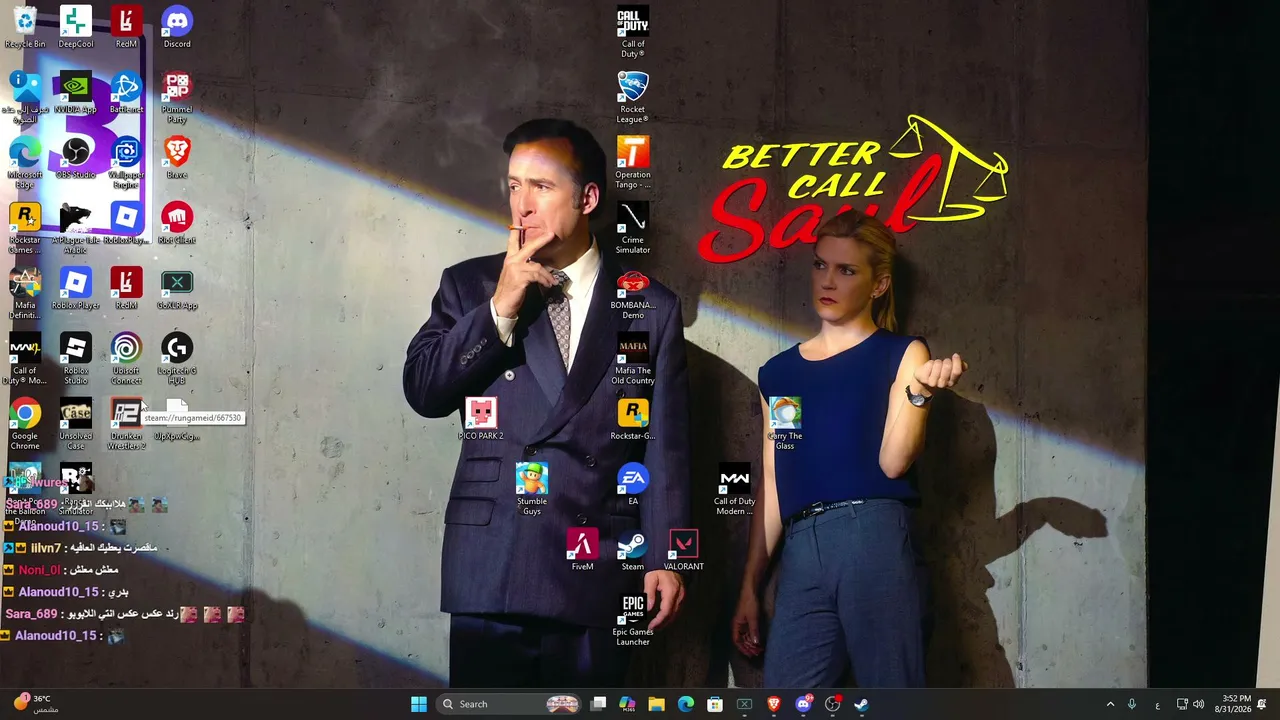Select Rockstar Games icon beside A Plague Tale

click(x=25, y=229)
